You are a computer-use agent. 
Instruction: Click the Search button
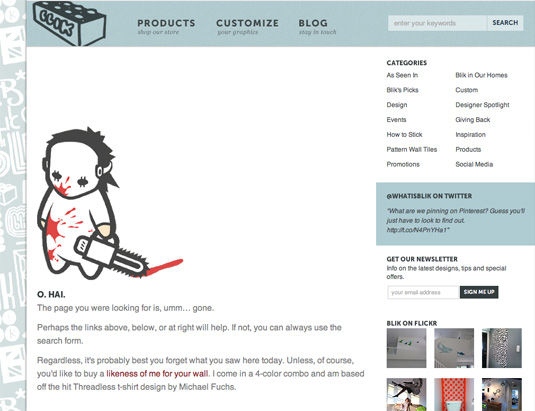coord(505,23)
